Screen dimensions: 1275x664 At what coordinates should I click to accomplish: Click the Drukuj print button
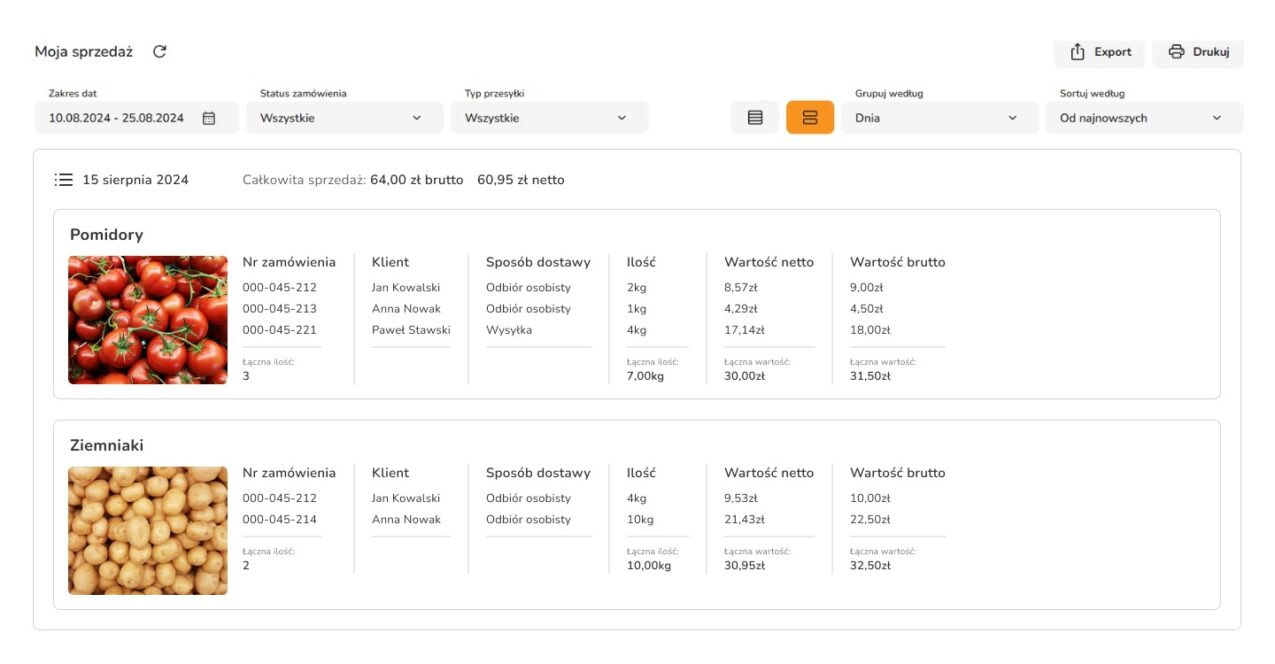pyautogui.click(x=1198, y=52)
